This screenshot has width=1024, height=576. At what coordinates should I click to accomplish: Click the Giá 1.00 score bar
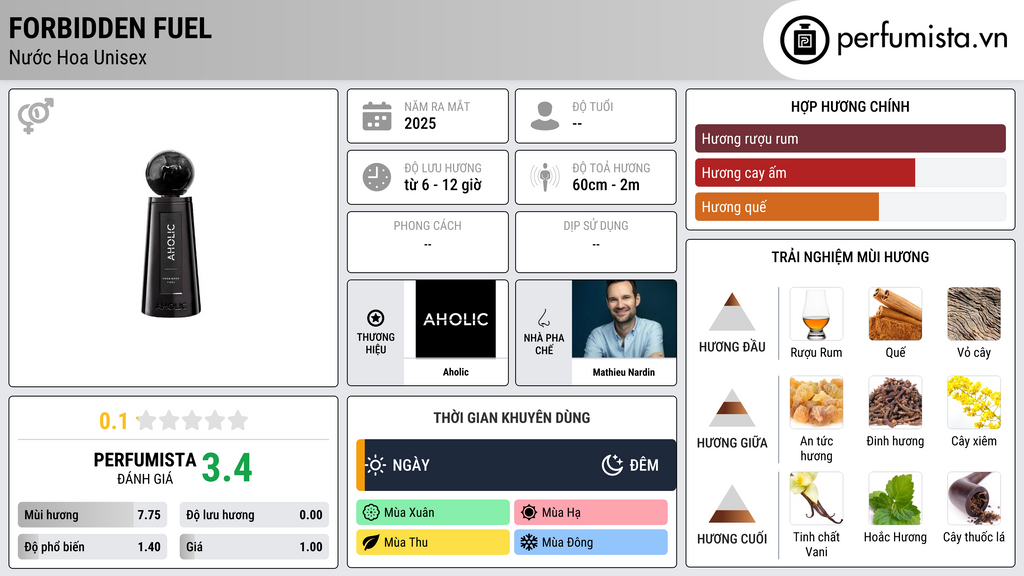[254, 547]
